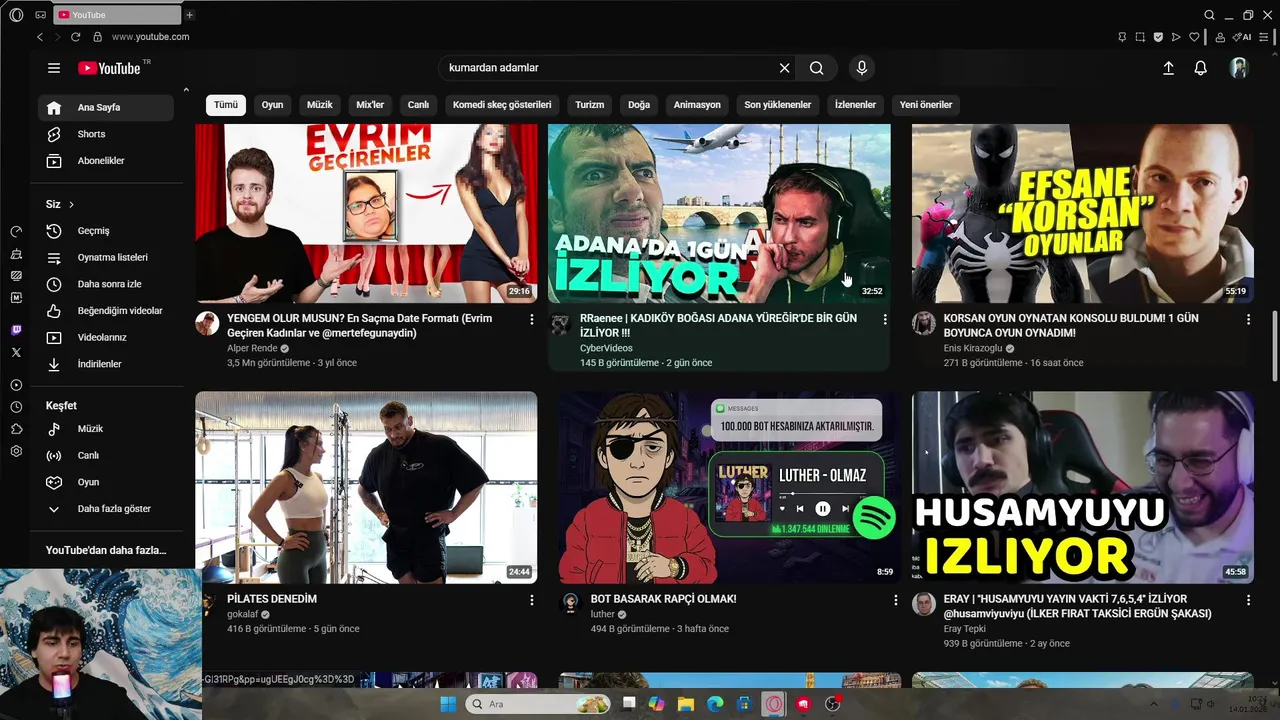1280x720 pixels.
Task: Open YouTube notifications bell
Action: point(1201,68)
